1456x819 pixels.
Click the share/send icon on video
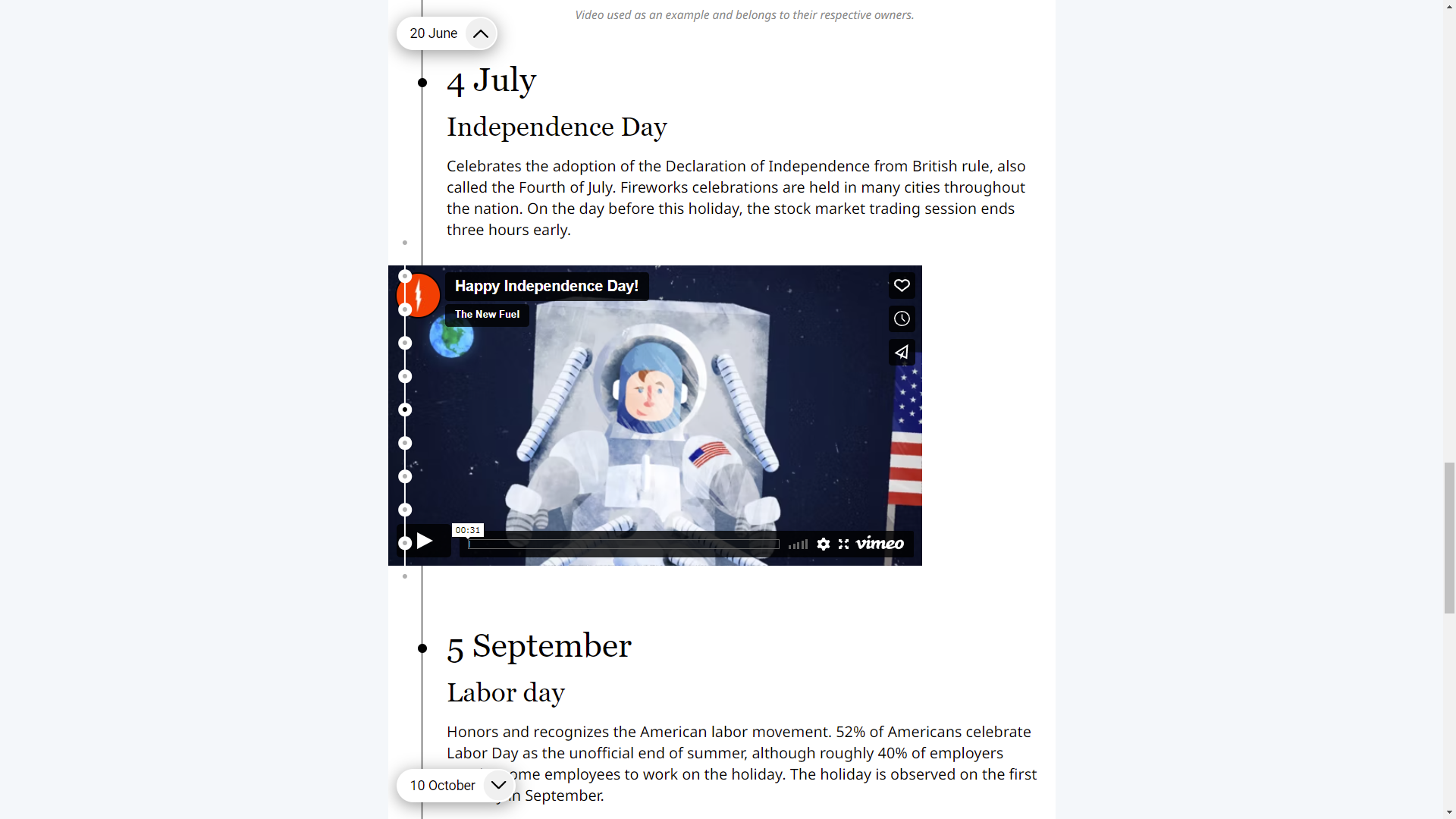point(900,352)
